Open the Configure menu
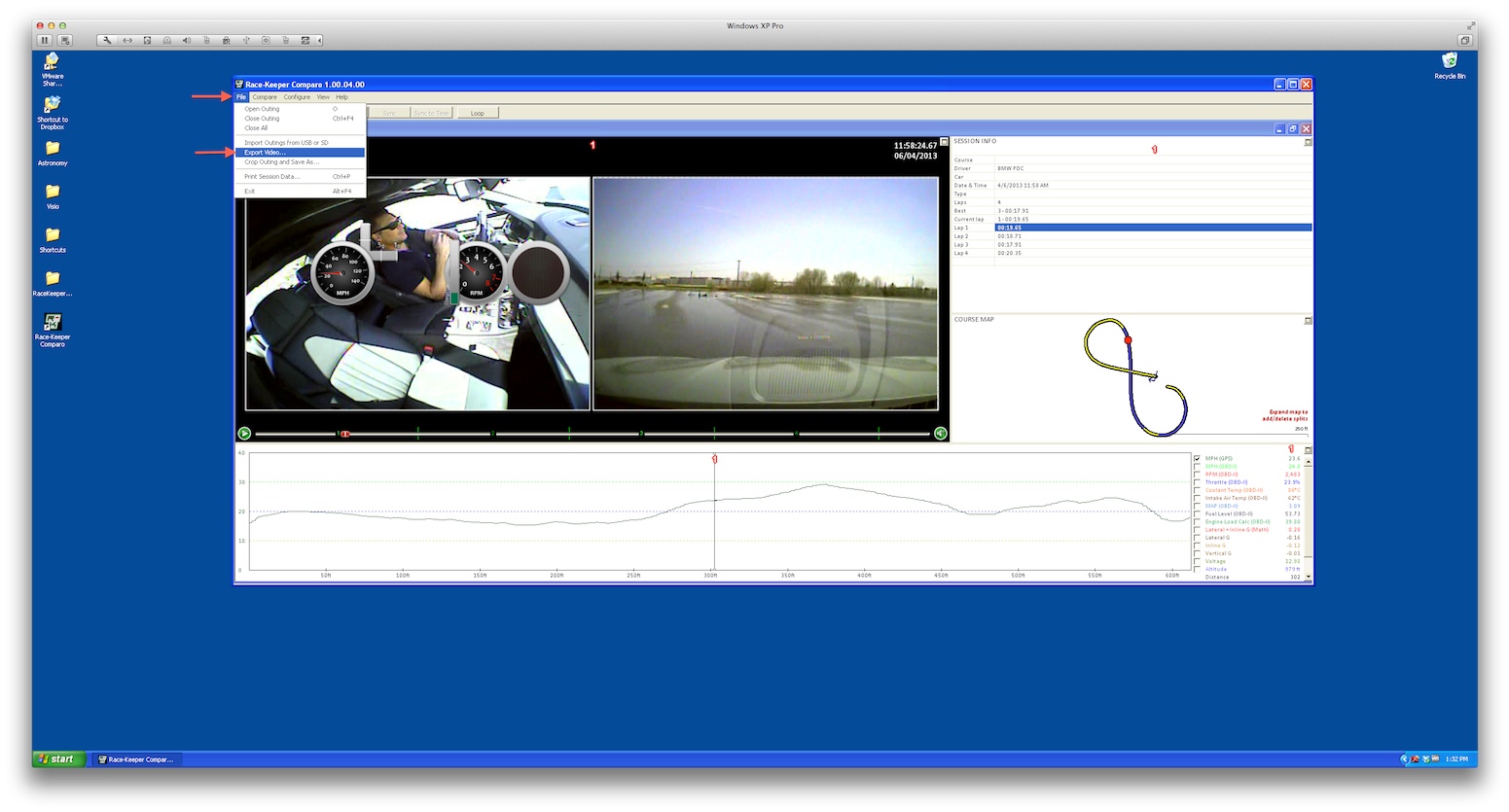Viewport: 1509px width, 812px height. coord(297,97)
